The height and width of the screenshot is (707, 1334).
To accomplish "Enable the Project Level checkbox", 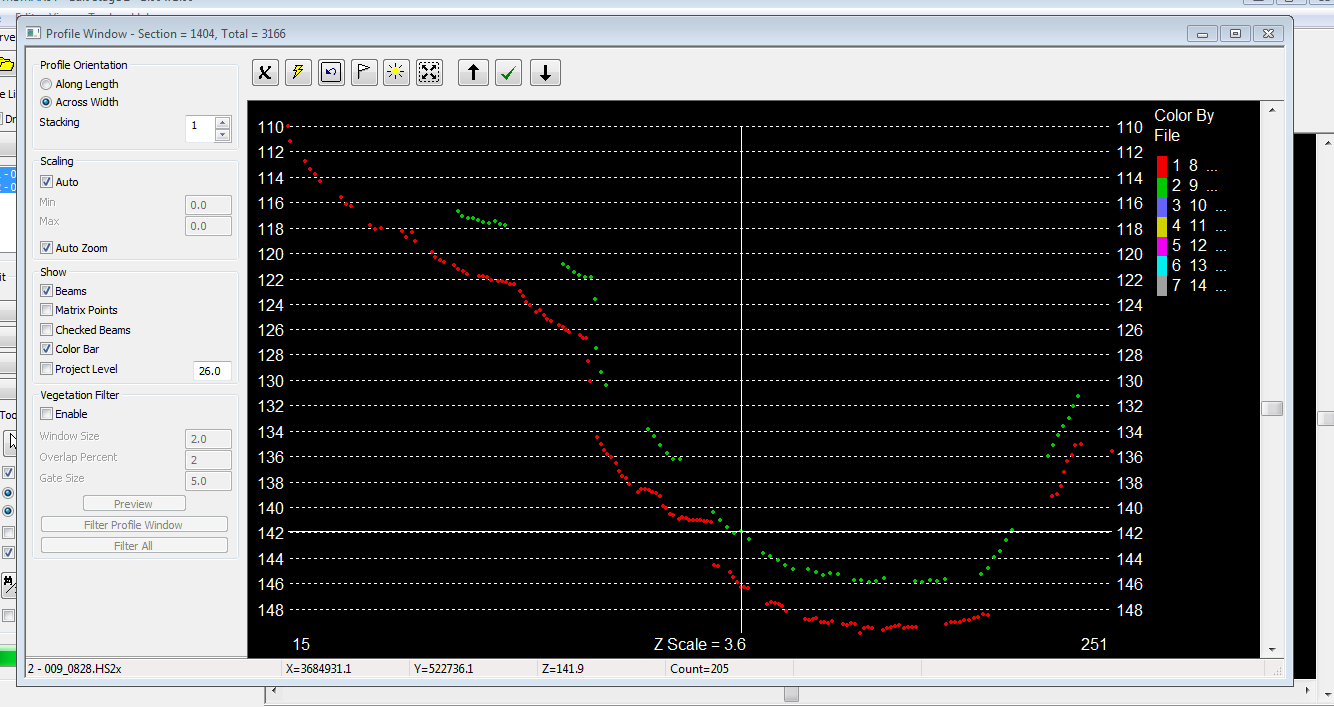I will (x=46, y=369).
